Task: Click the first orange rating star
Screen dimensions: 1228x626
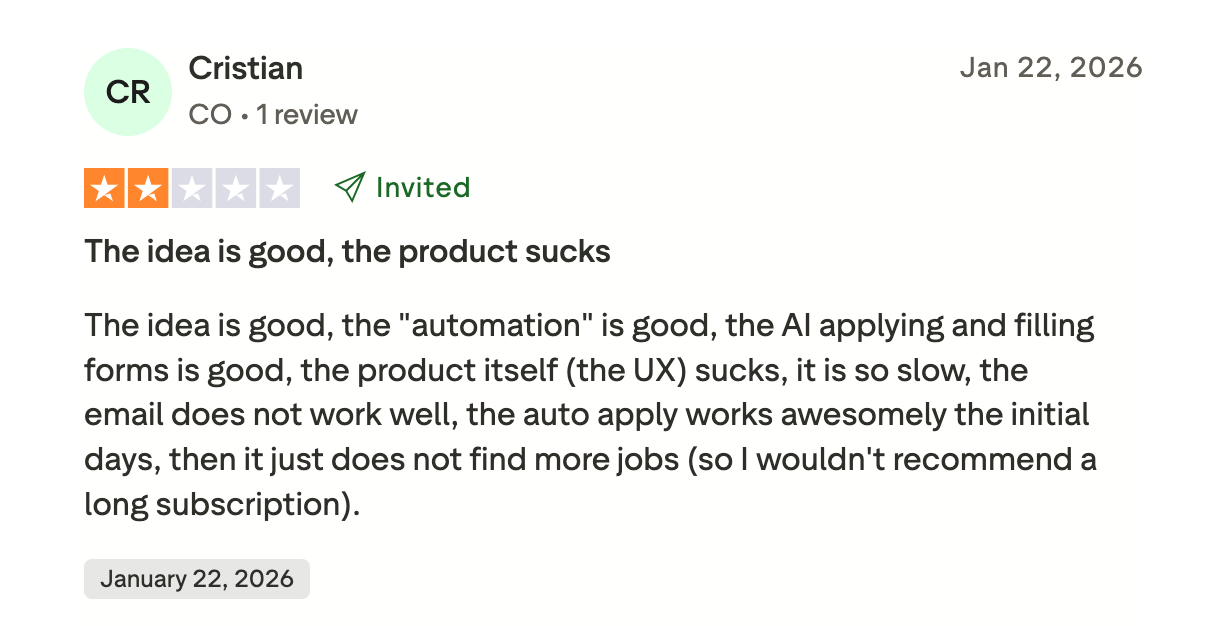Action: coord(104,188)
